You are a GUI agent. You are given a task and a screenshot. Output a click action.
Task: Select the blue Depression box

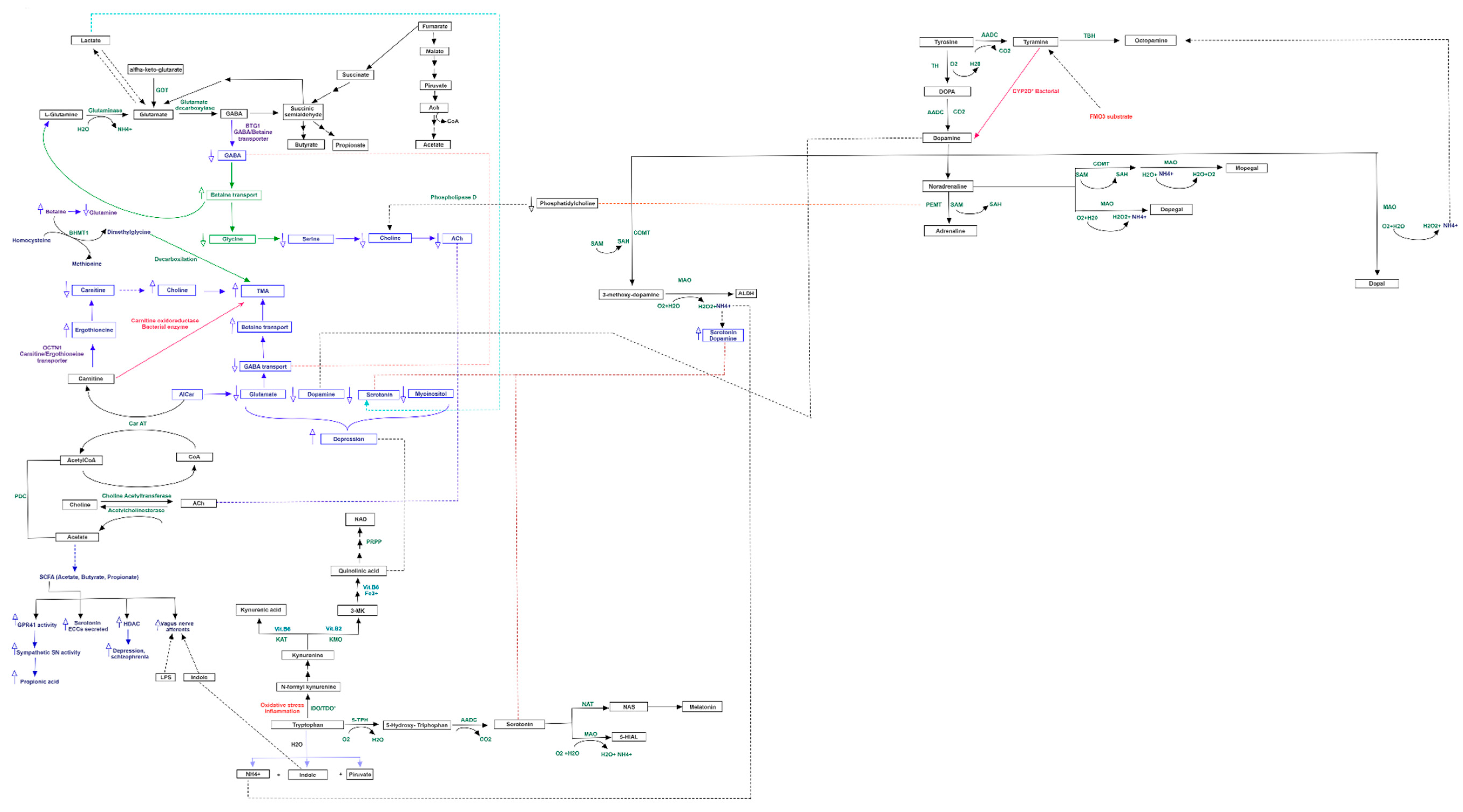[348, 439]
